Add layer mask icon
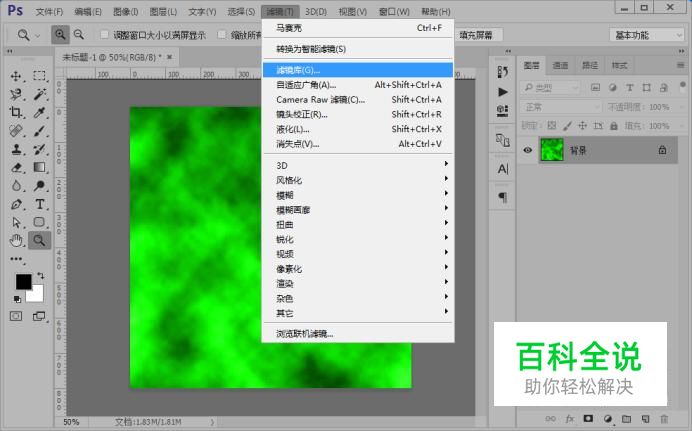The width and height of the screenshot is (692, 431). (588, 419)
